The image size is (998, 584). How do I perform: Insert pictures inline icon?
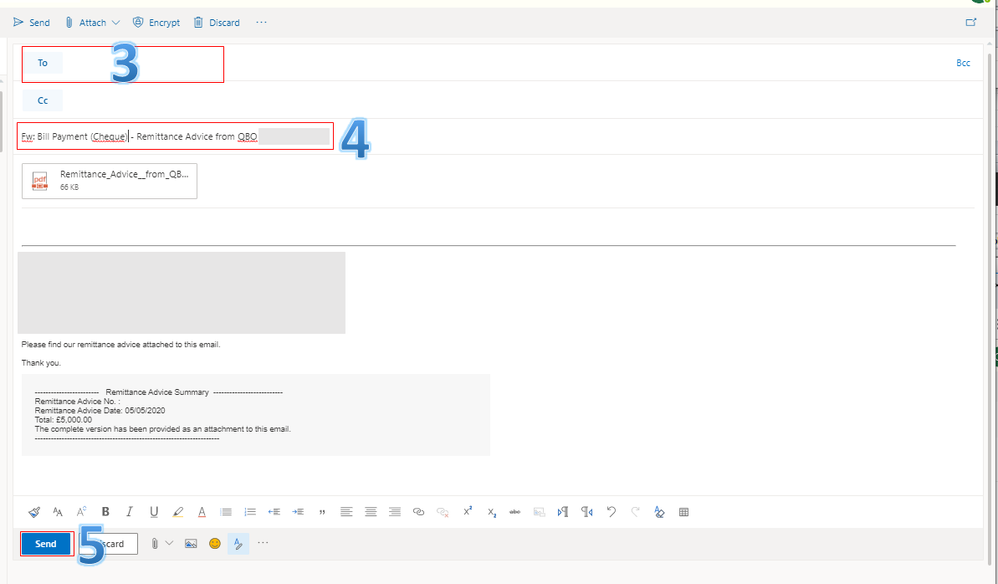(190, 543)
